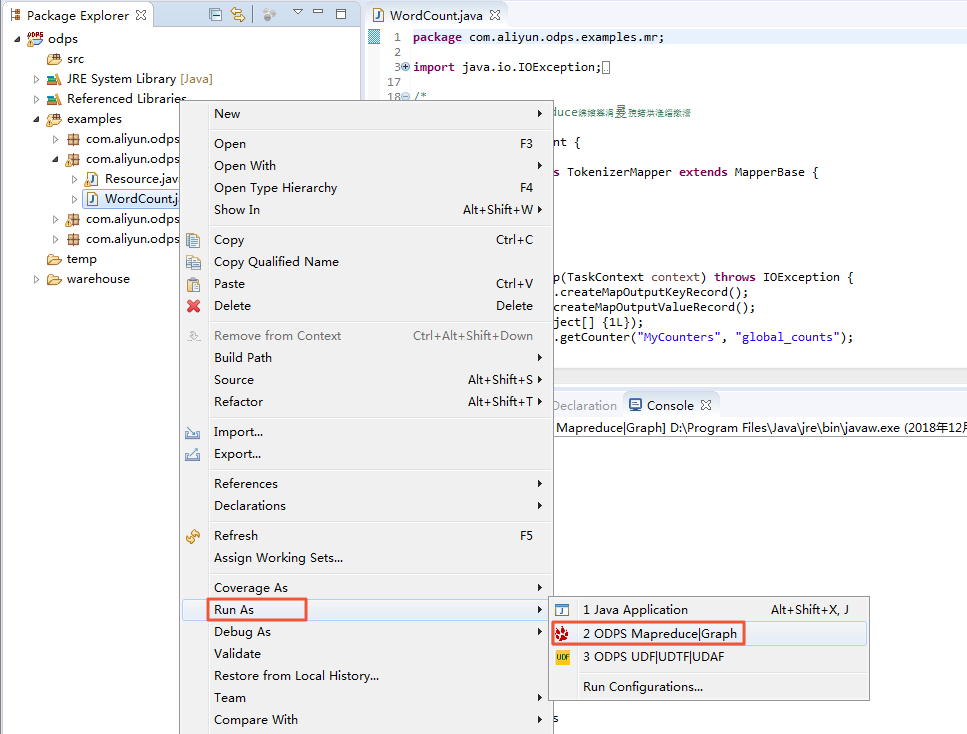Click the Paste clipboard icon
Viewport: 967px width, 734px height.
pos(193,284)
